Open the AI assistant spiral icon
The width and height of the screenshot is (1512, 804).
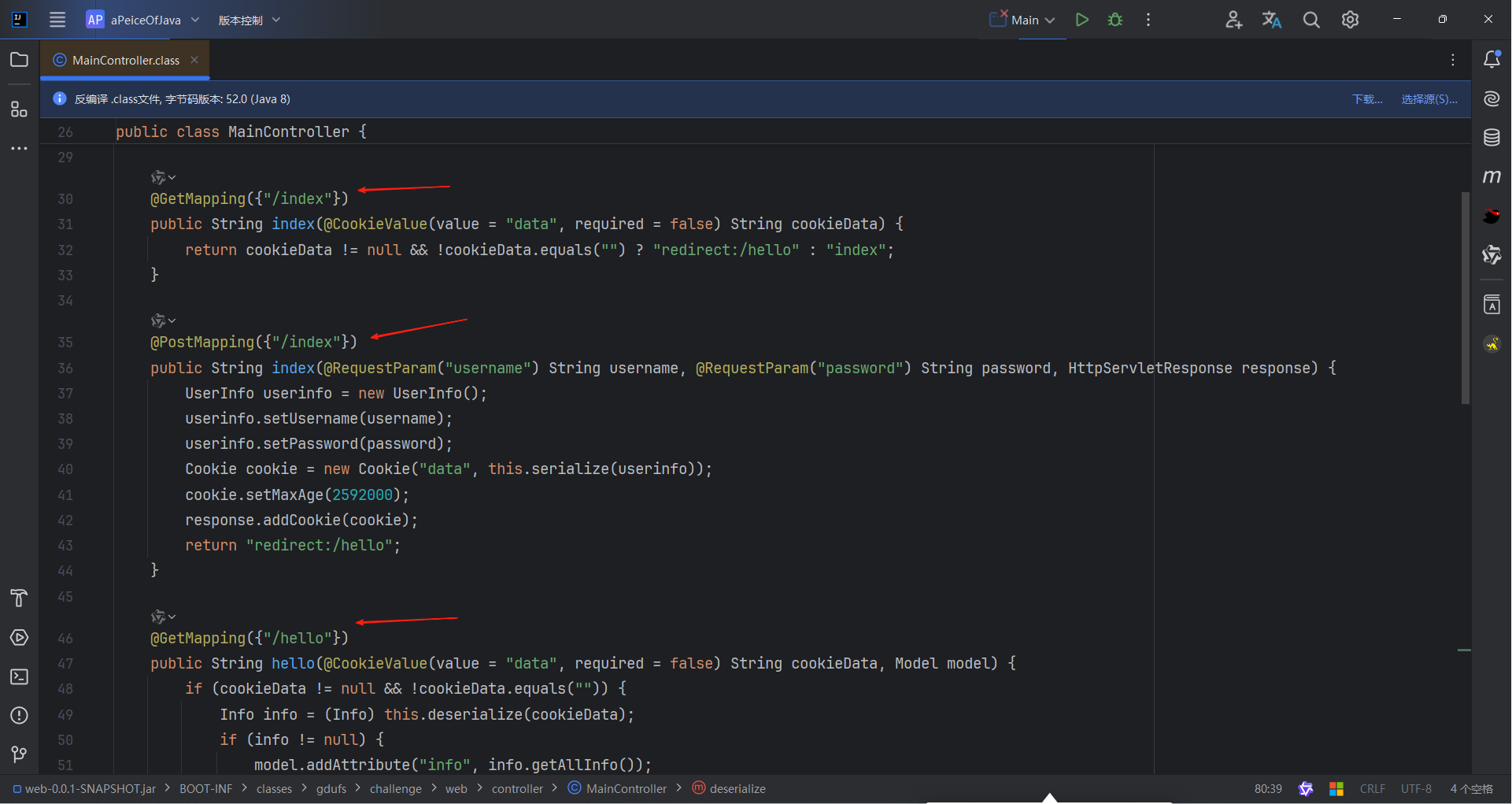pos(1492,98)
